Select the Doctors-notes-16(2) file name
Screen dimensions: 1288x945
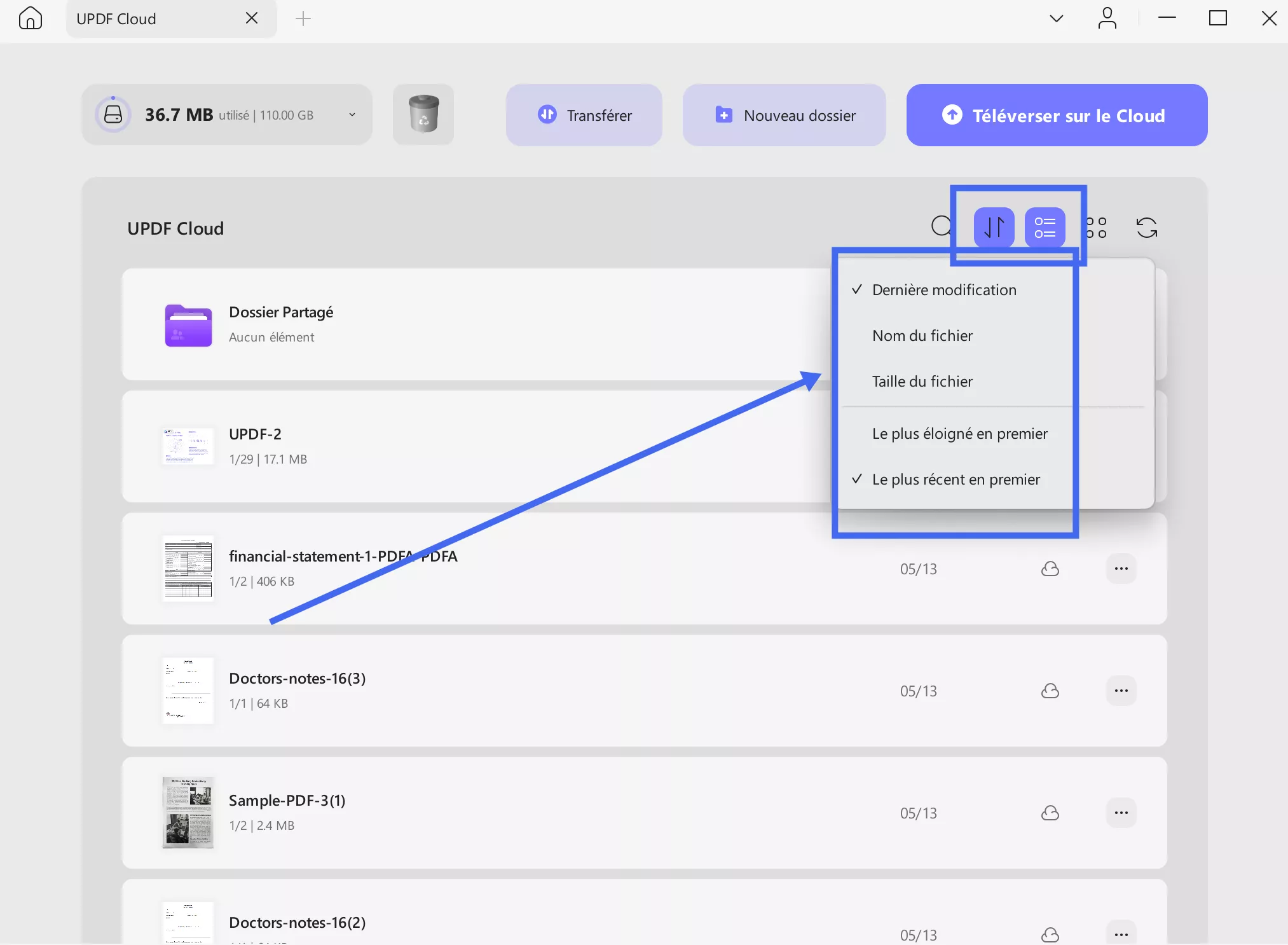297,923
